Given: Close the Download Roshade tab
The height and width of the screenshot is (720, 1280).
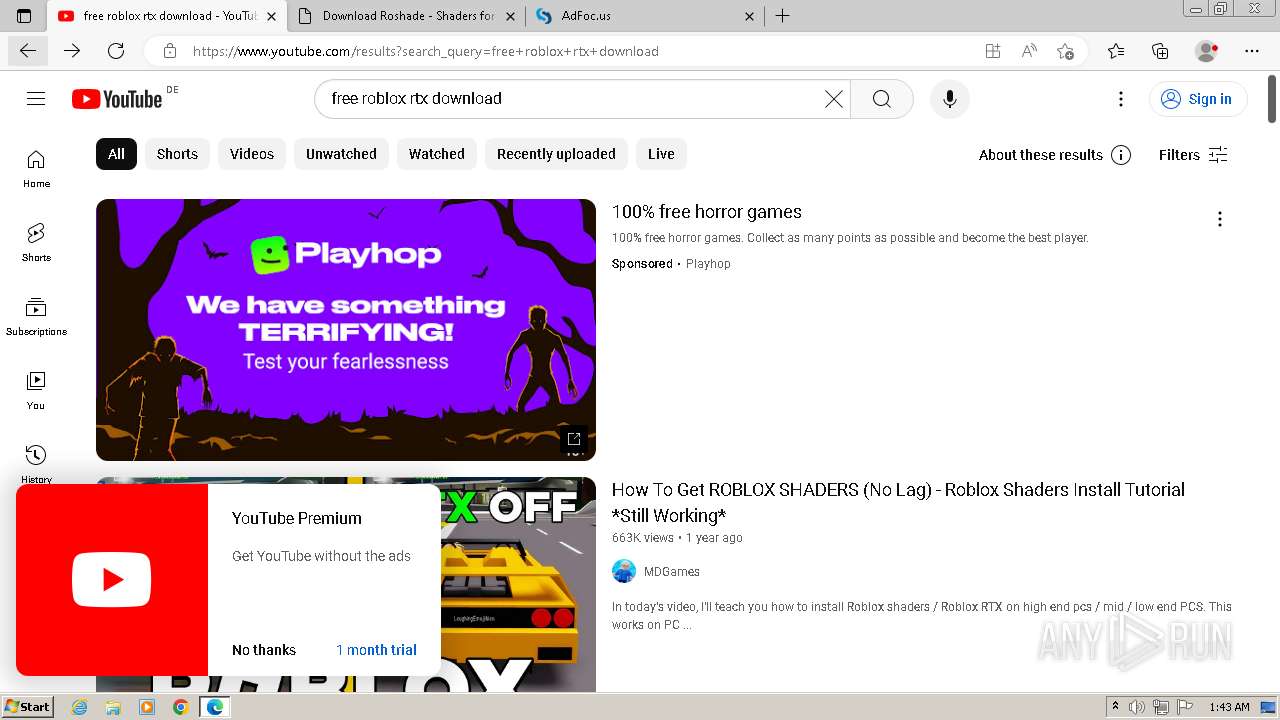Looking at the screenshot, I should coord(511,16).
